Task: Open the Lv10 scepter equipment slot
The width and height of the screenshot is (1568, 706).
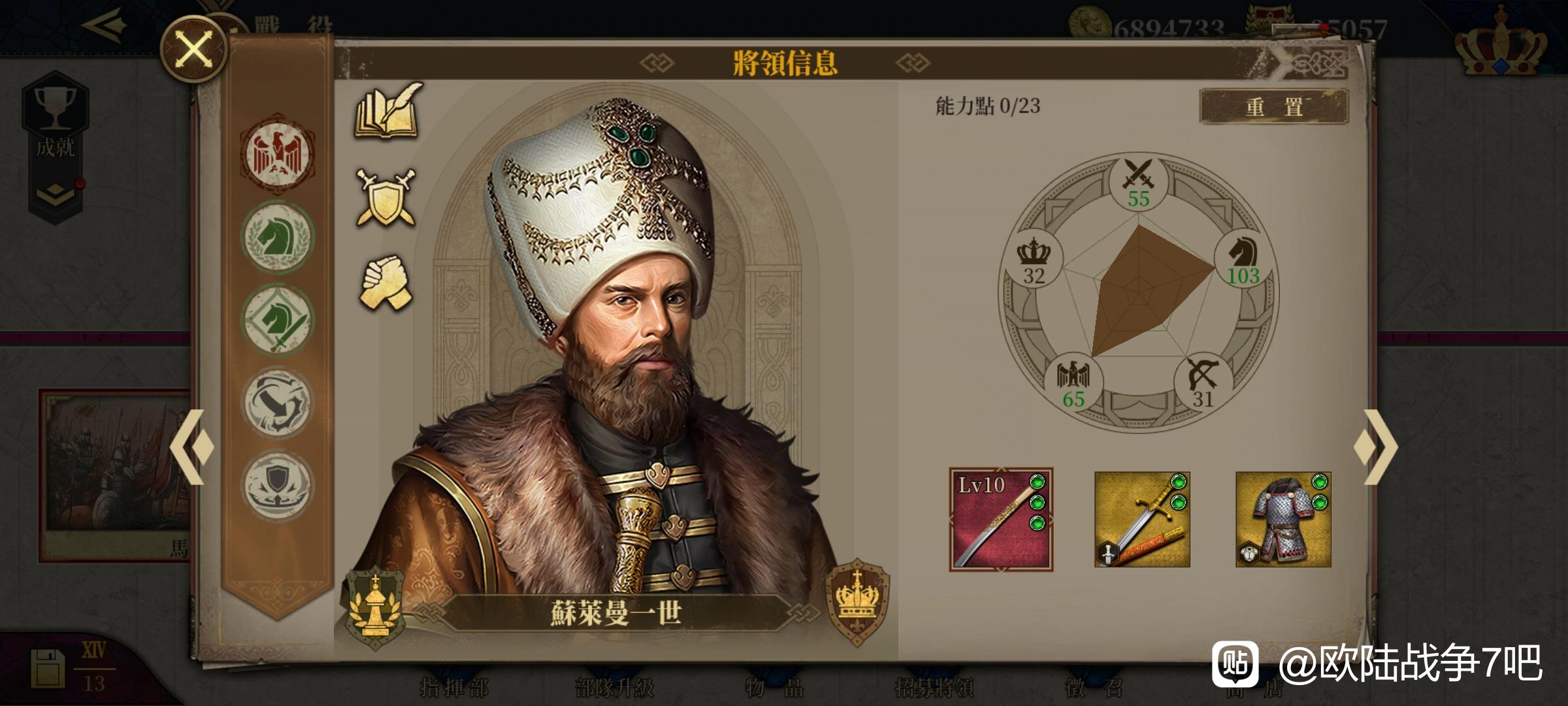Action: [1001, 520]
